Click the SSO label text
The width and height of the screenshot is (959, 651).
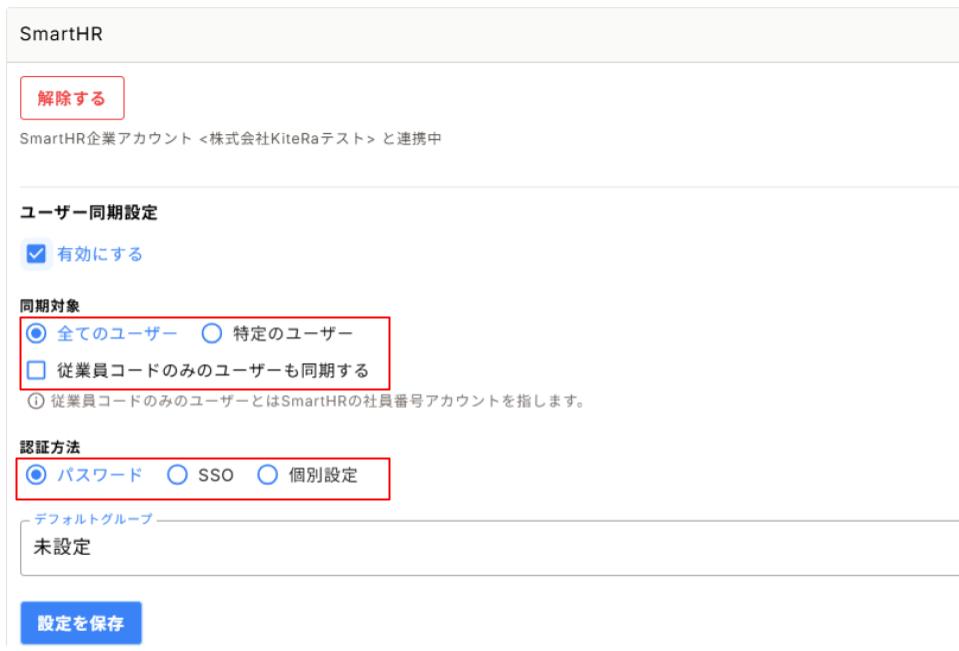coord(216,475)
